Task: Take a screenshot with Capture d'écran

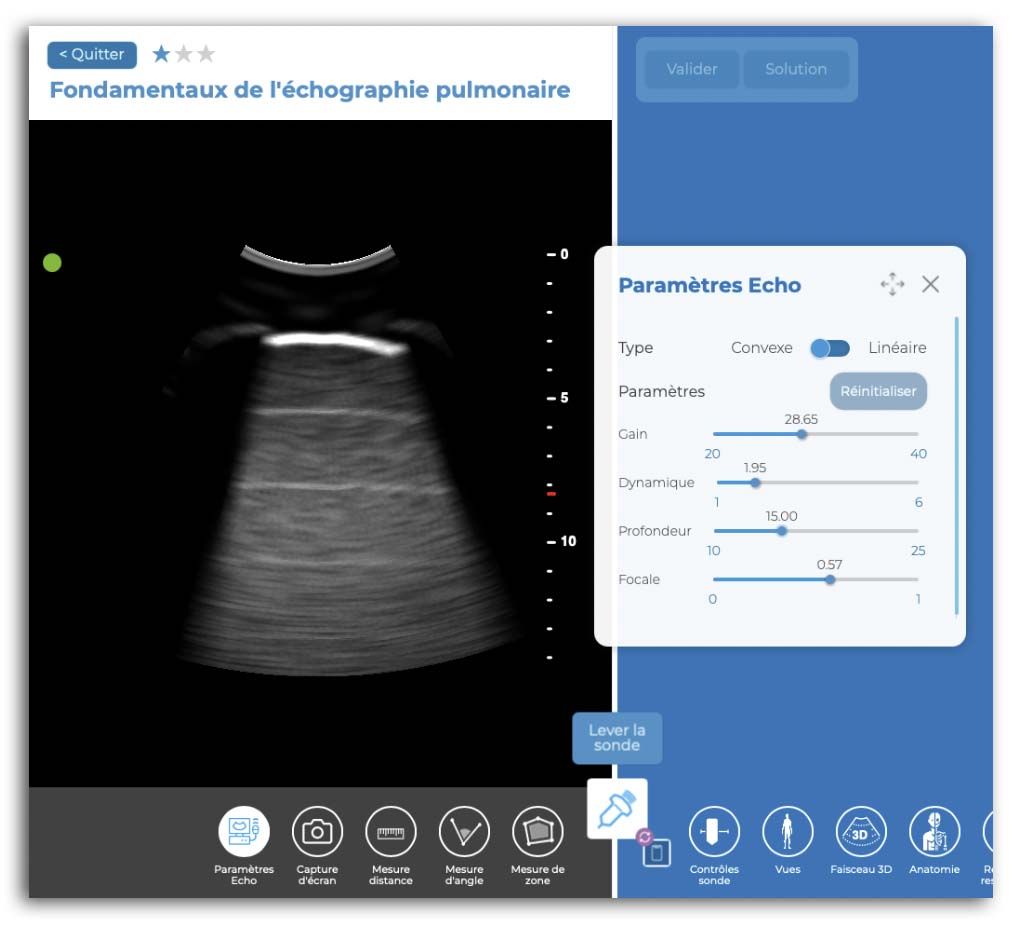Action: click(x=317, y=832)
